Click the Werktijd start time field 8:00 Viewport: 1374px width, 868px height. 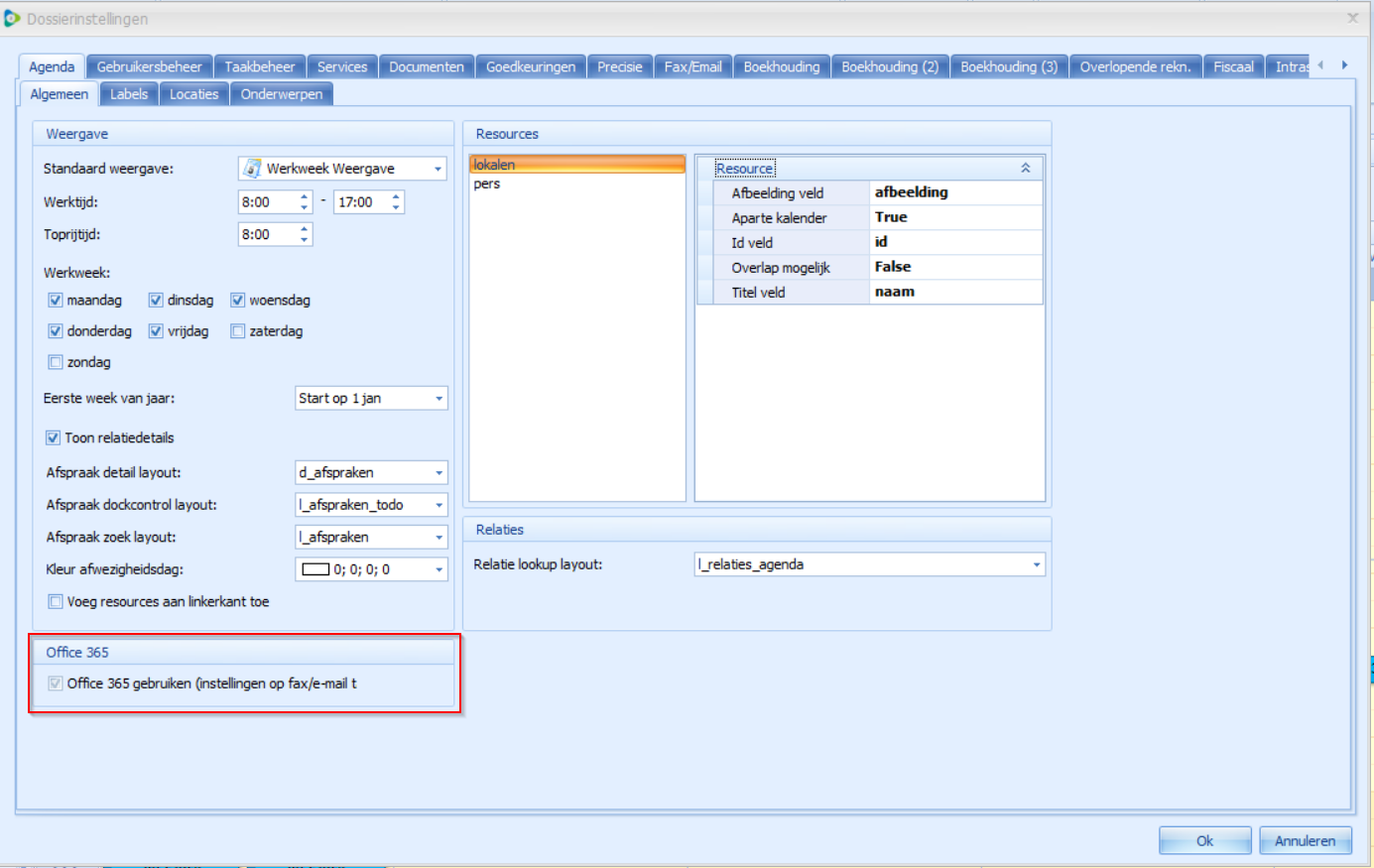[x=267, y=202]
